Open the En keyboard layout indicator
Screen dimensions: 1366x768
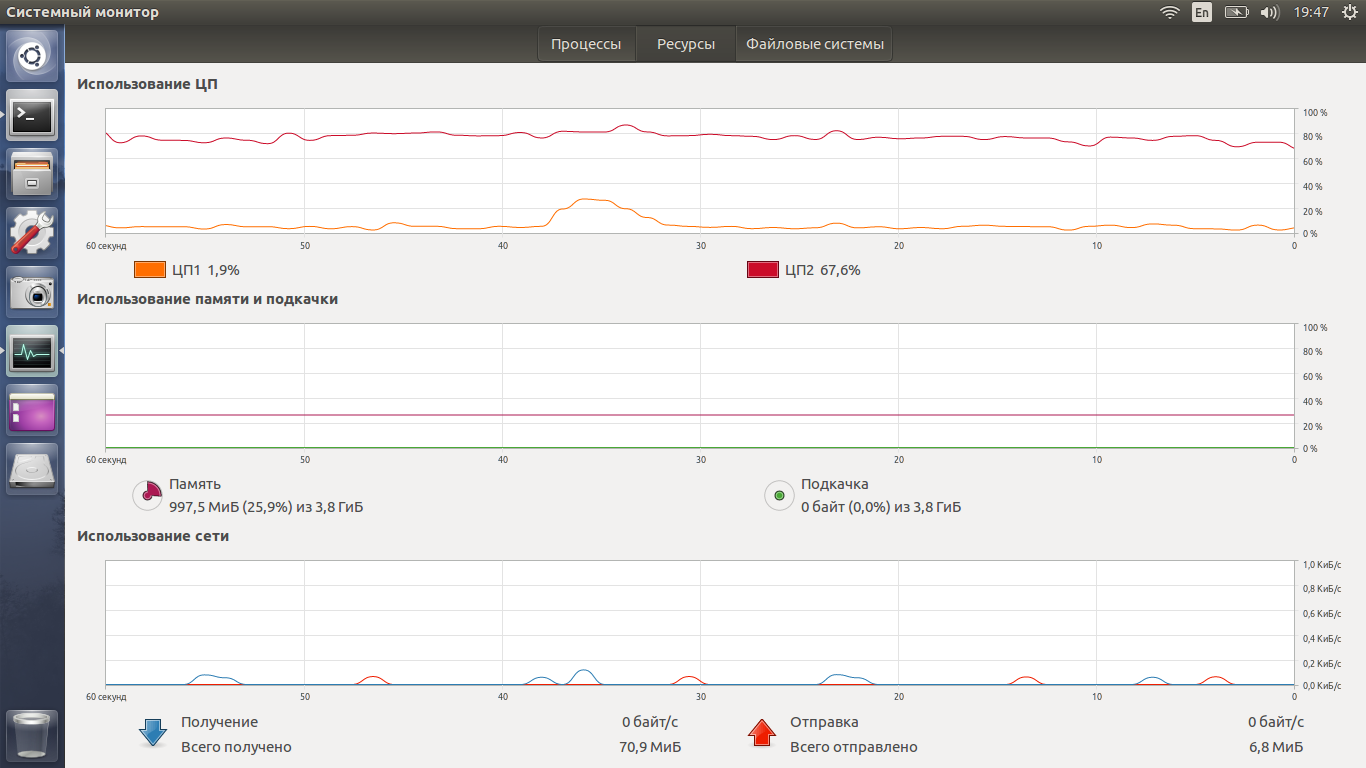click(1202, 12)
